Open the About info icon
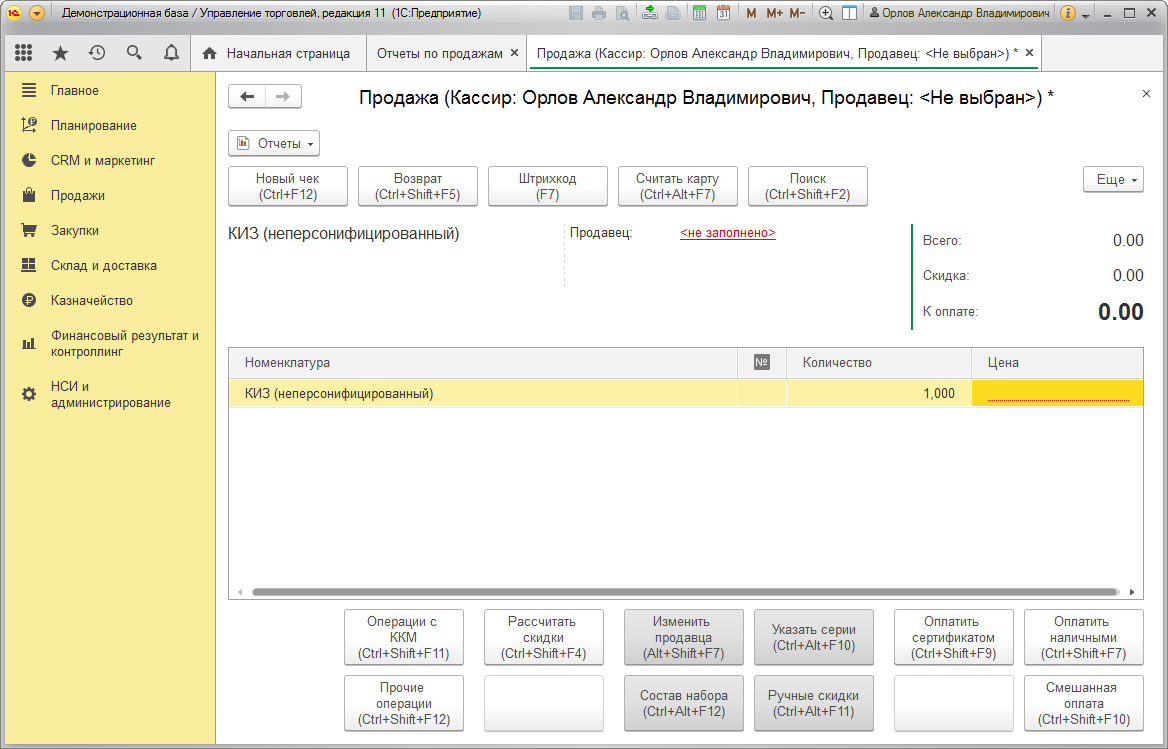The height and width of the screenshot is (749, 1168). [1067, 13]
